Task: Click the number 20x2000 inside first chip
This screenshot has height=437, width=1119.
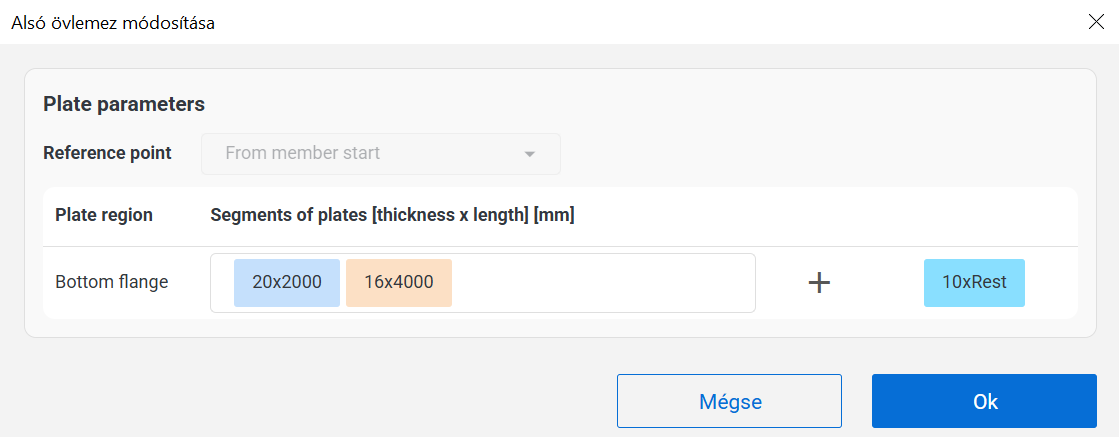Action: [287, 282]
